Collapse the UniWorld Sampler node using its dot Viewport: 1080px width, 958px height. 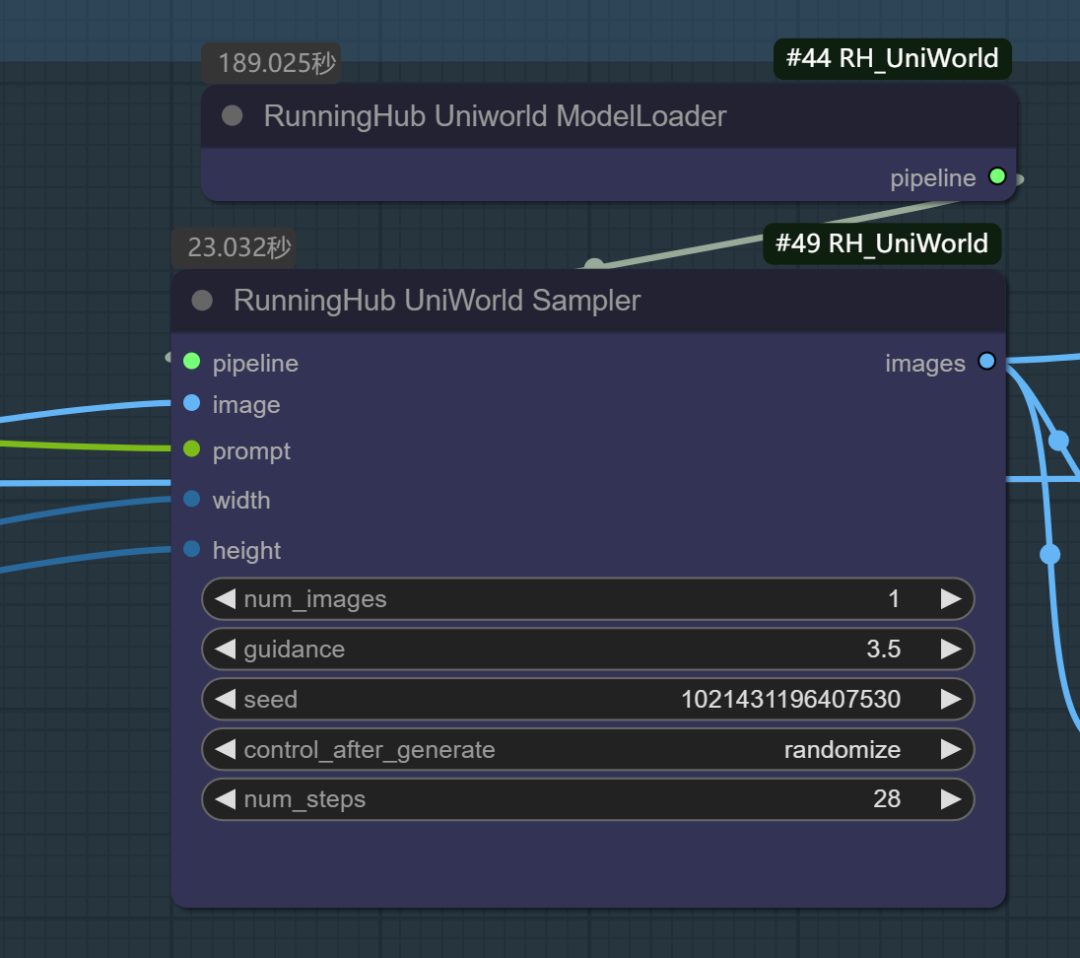pos(202,300)
